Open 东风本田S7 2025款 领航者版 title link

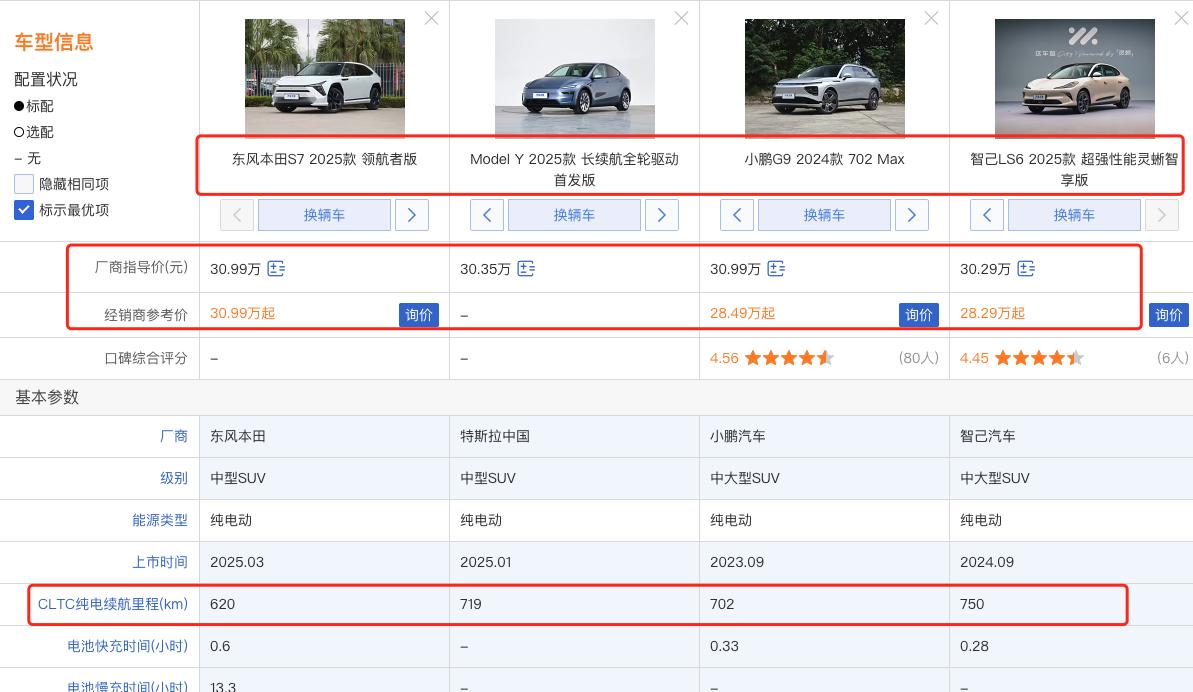pos(325,159)
